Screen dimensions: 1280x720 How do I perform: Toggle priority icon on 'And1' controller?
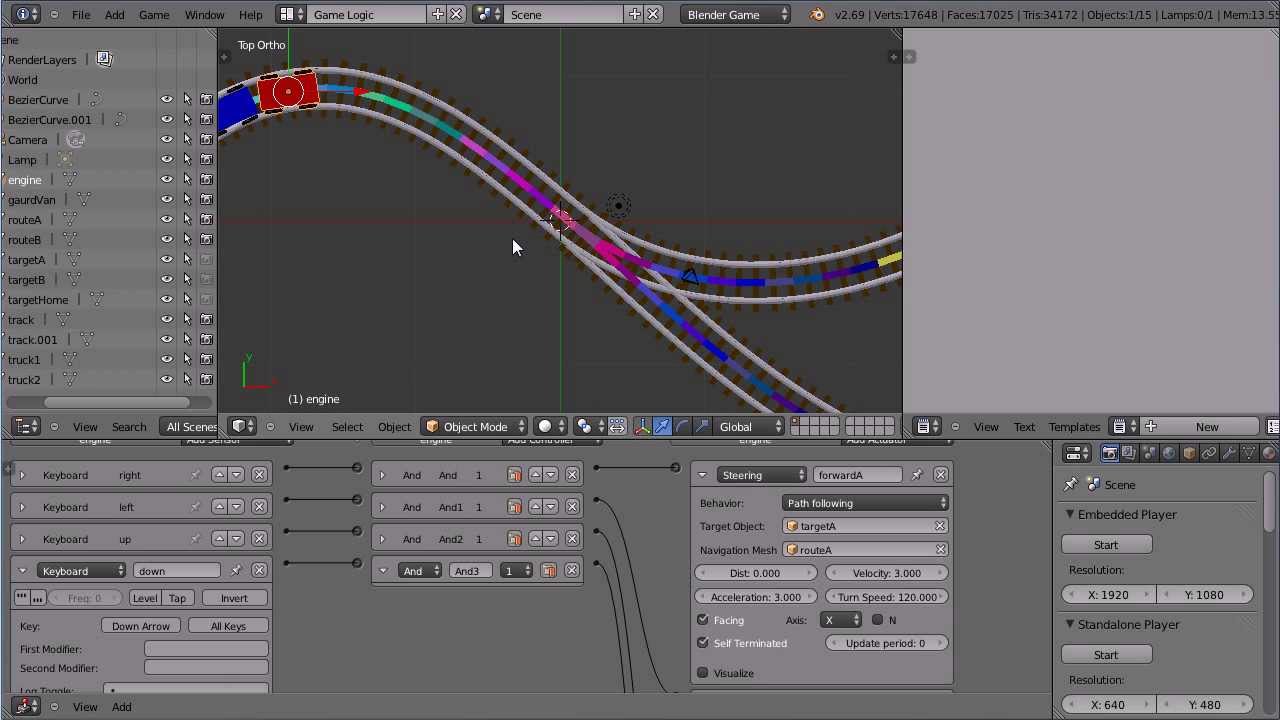(x=514, y=507)
